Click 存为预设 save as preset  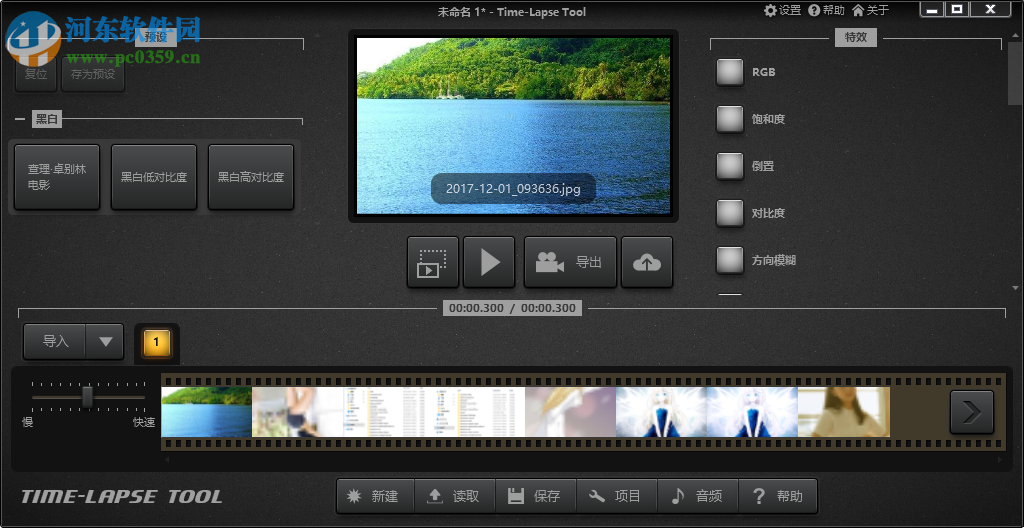click(93, 74)
